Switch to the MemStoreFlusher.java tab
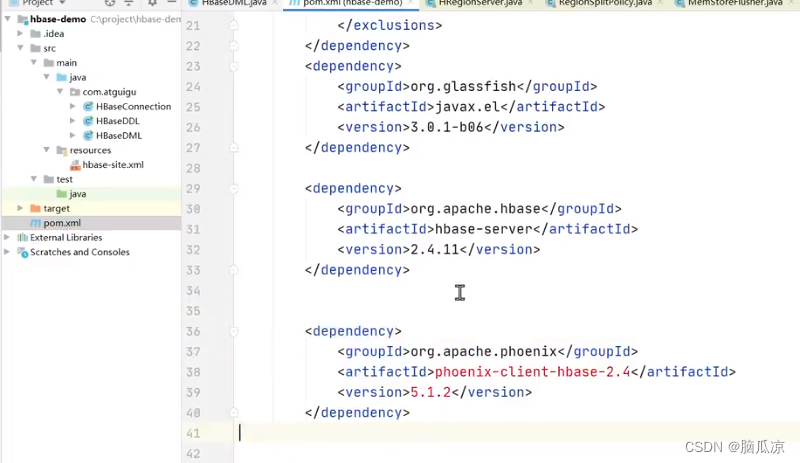This screenshot has width=800, height=463. tap(735, 4)
